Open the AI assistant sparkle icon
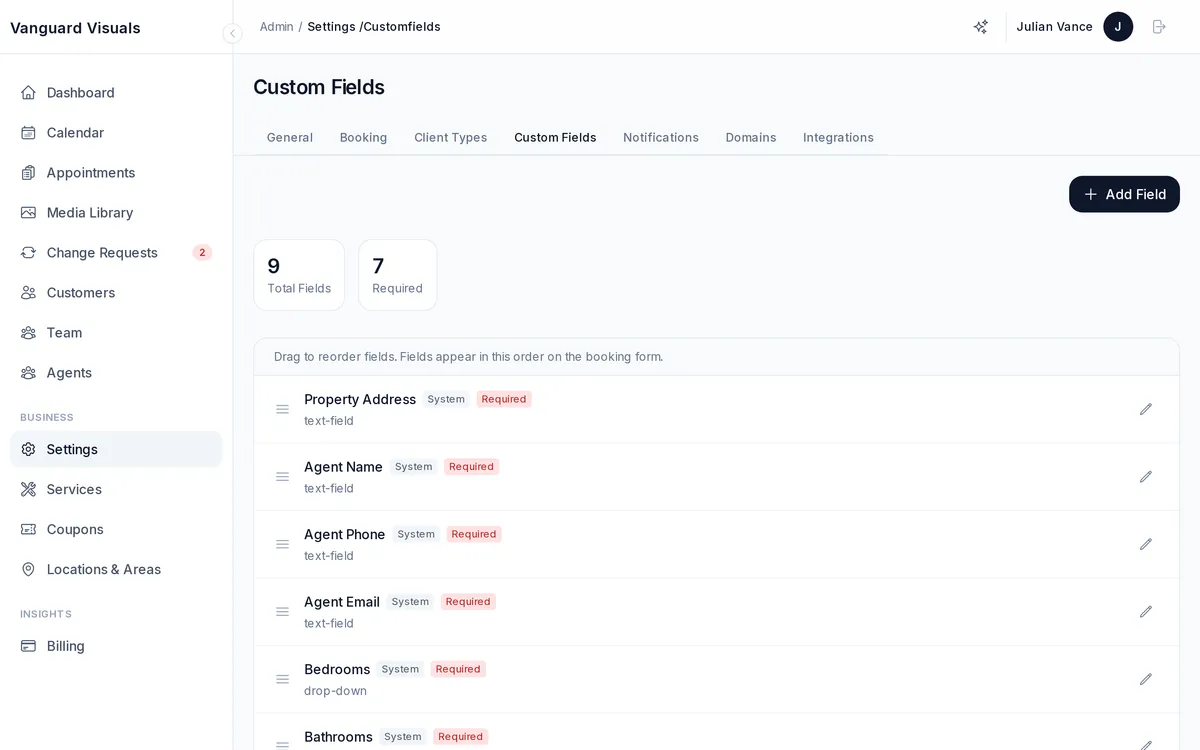 [x=981, y=27]
